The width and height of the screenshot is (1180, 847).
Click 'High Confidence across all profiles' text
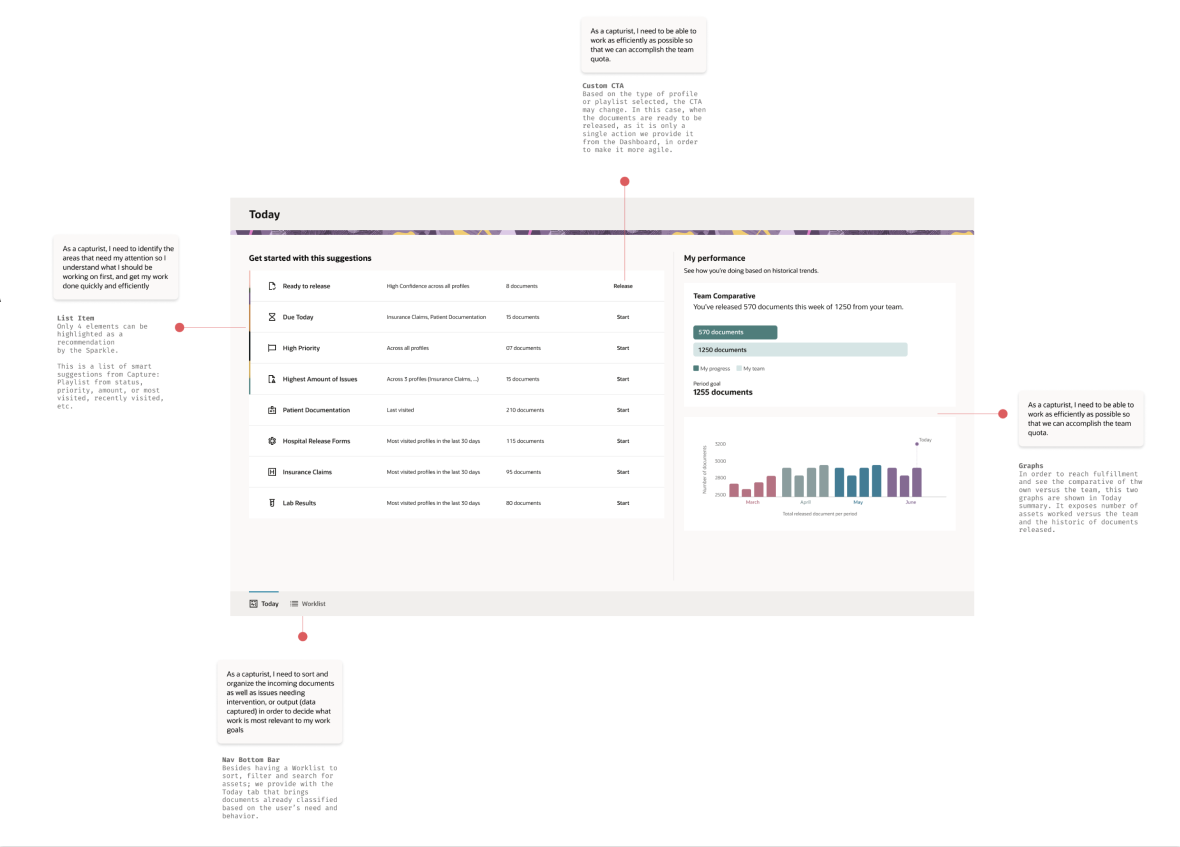[427, 286]
